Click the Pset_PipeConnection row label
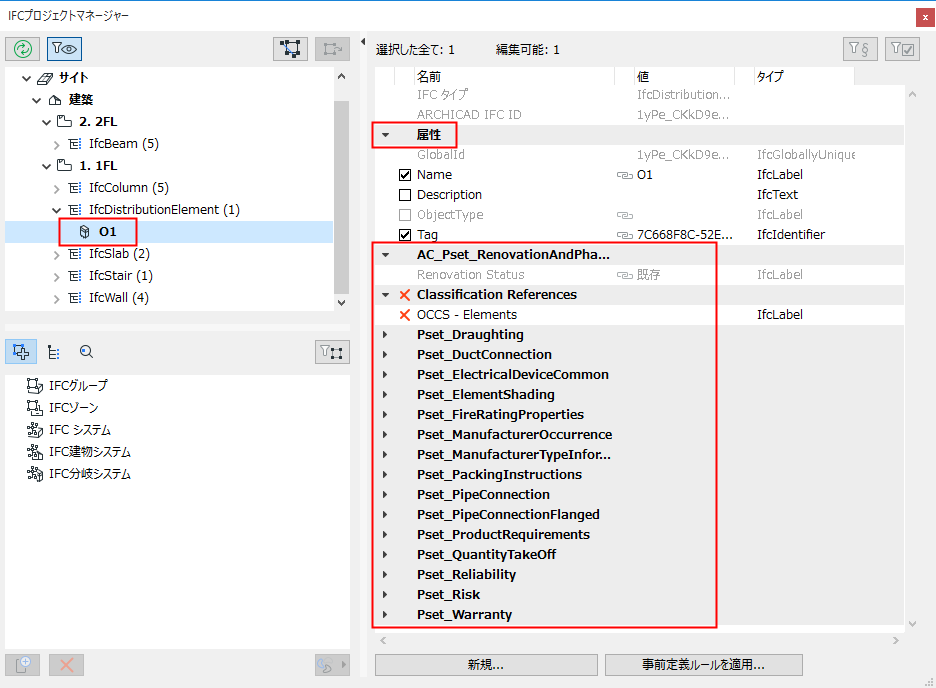This screenshot has width=936, height=688. (x=483, y=495)
